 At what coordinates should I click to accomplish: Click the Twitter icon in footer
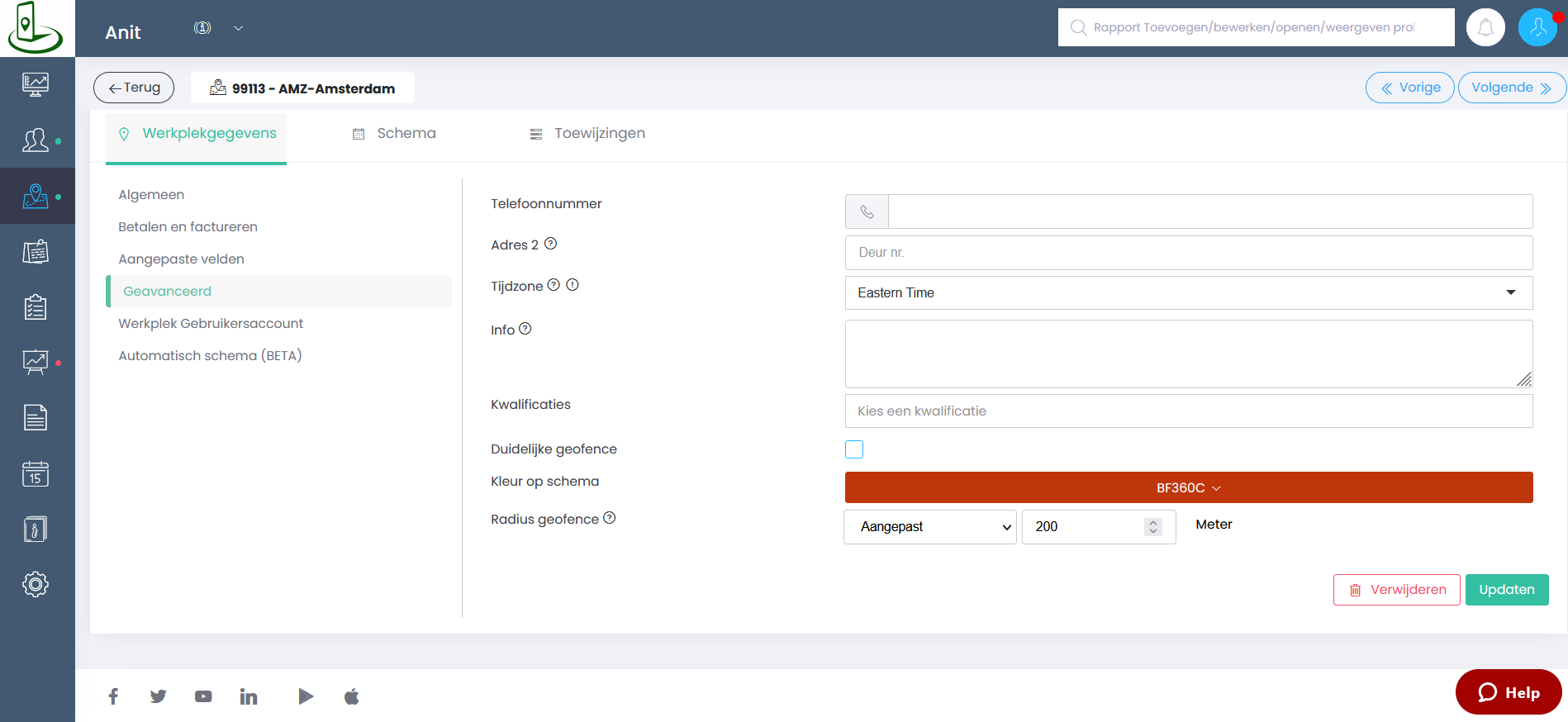[x=158, y=696]
